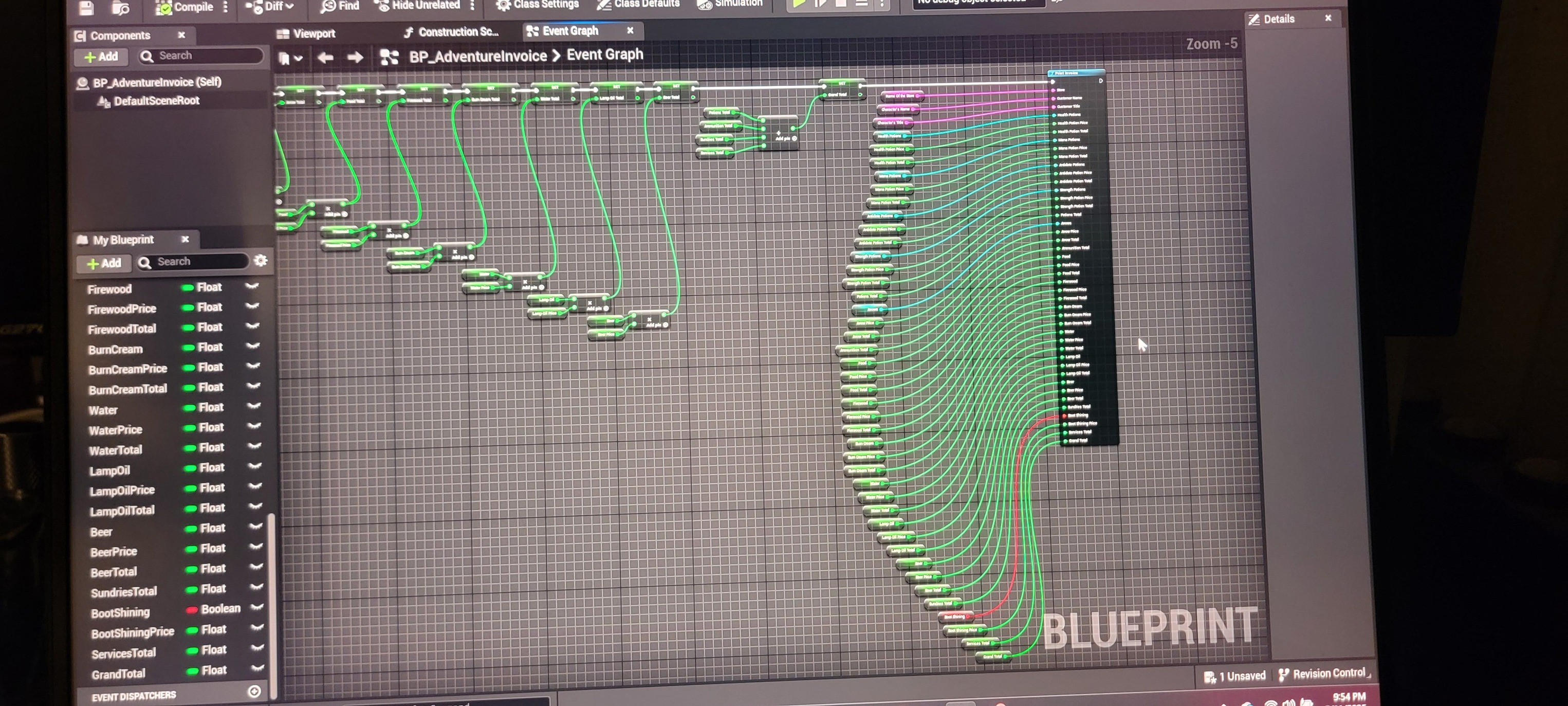Toggle the BurnCream variable eye icon

(253, 347)
